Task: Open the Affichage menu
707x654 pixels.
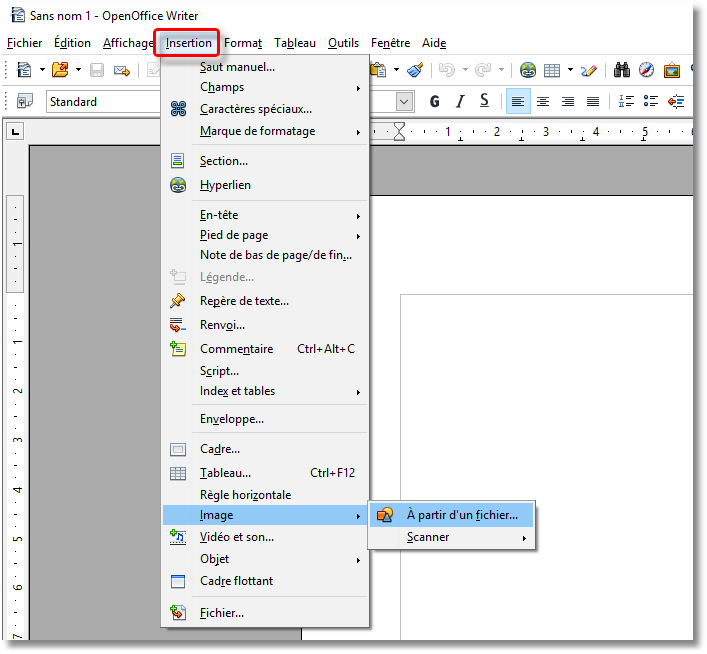Action: tap(128, 43)
